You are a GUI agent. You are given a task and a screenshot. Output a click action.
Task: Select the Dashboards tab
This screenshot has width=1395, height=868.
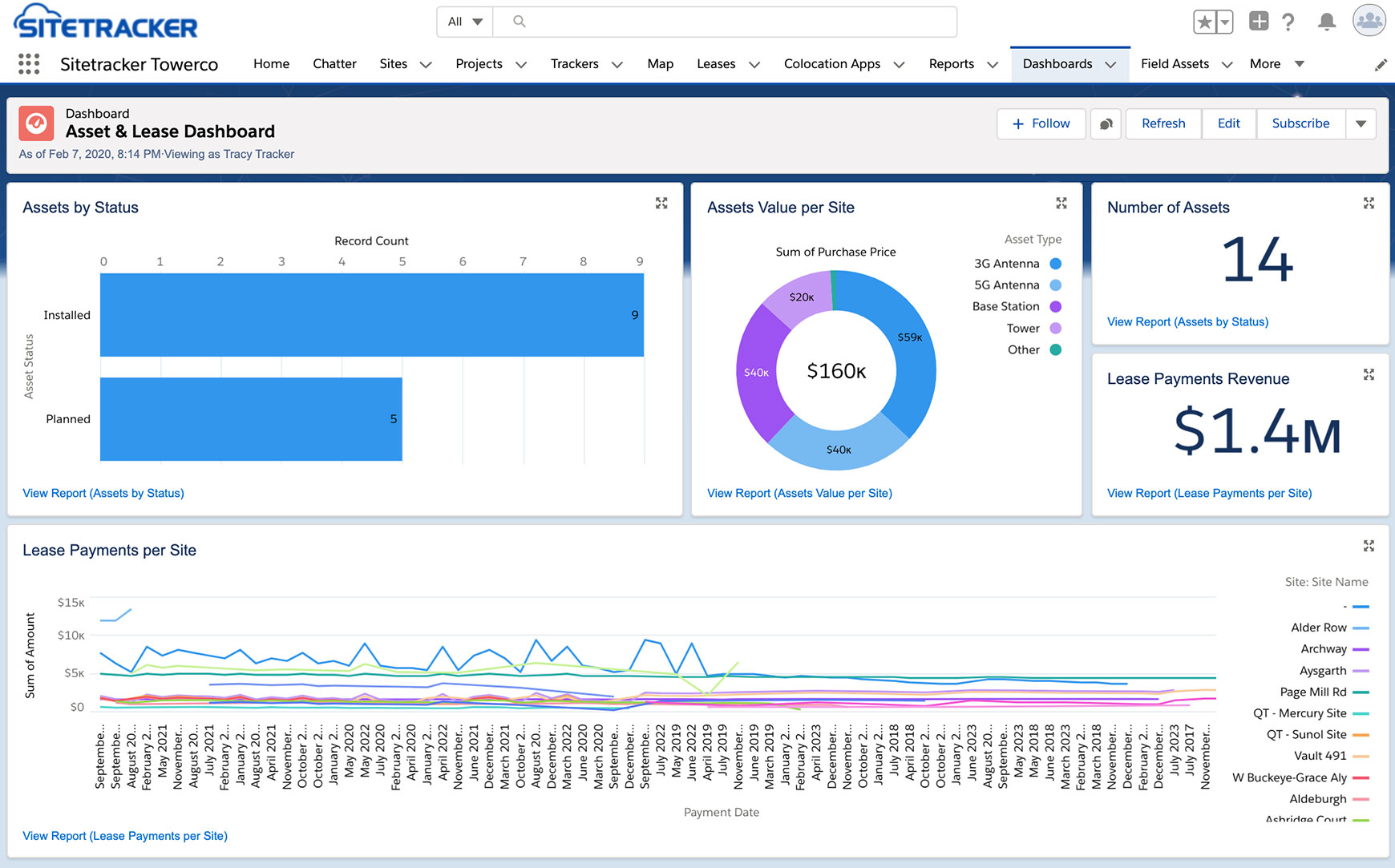click(1057, 64)
